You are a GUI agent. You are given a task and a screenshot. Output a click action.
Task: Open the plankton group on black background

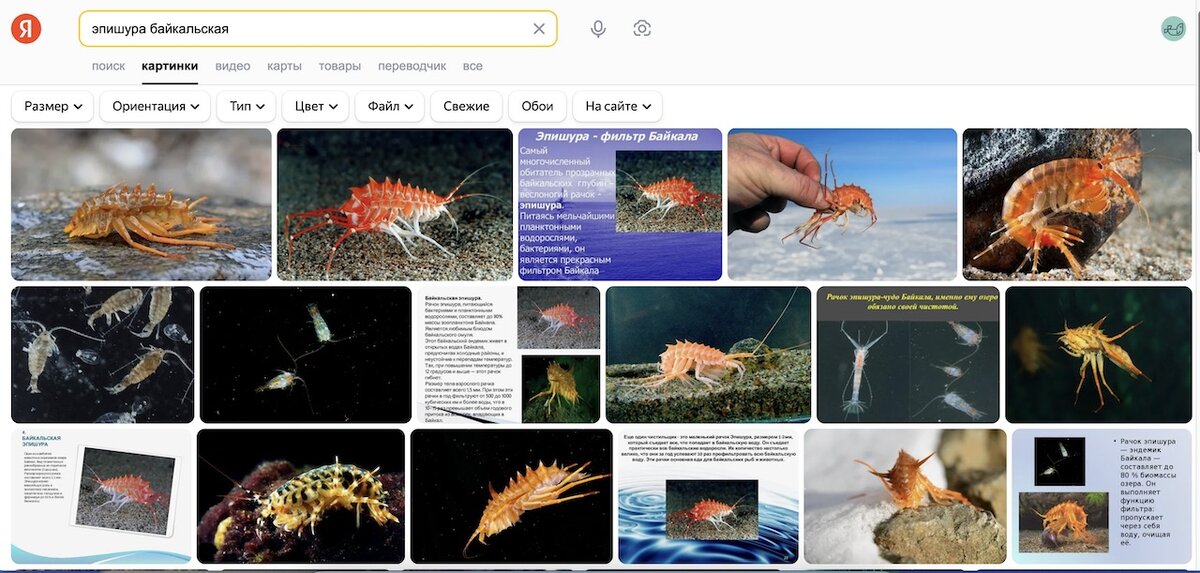click(x=103, y=355)
